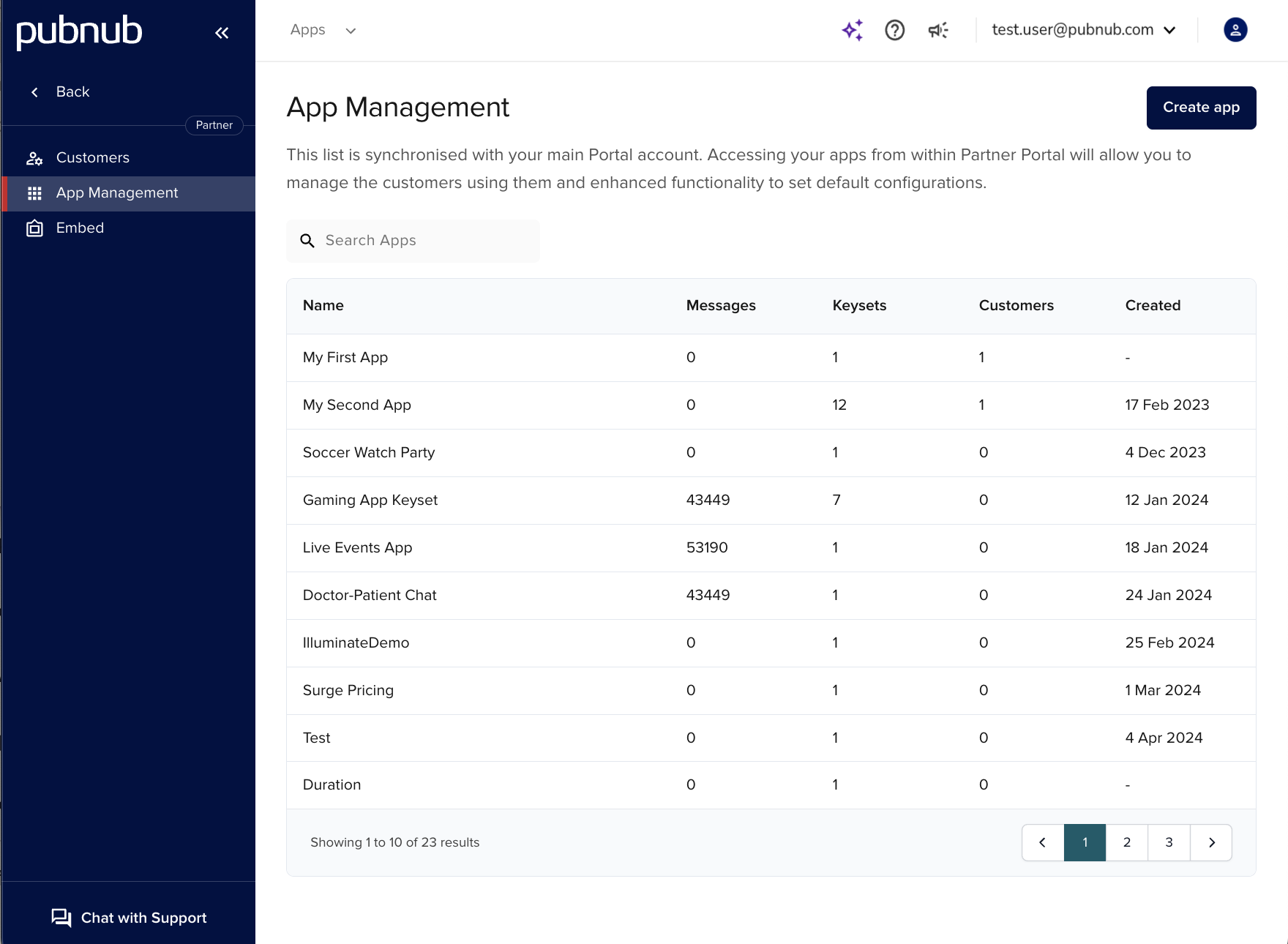Select page 3 of results
1288x944 pixels.
(x=1169, y=842)
